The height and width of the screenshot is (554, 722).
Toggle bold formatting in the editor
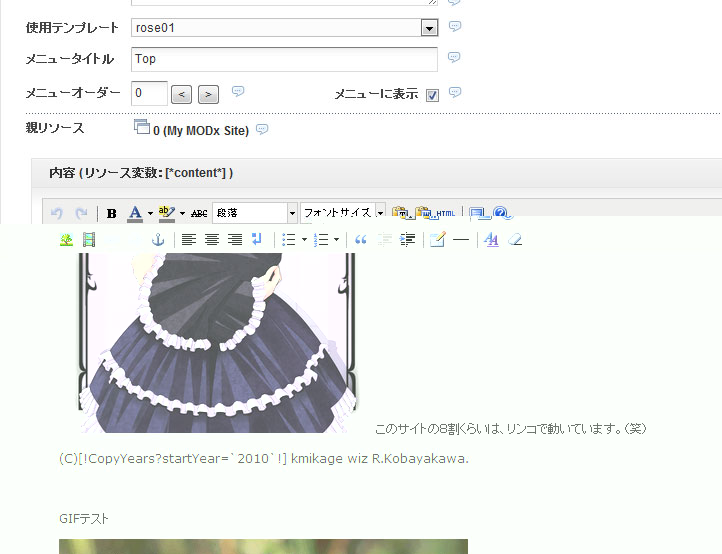tap(112, 213)
